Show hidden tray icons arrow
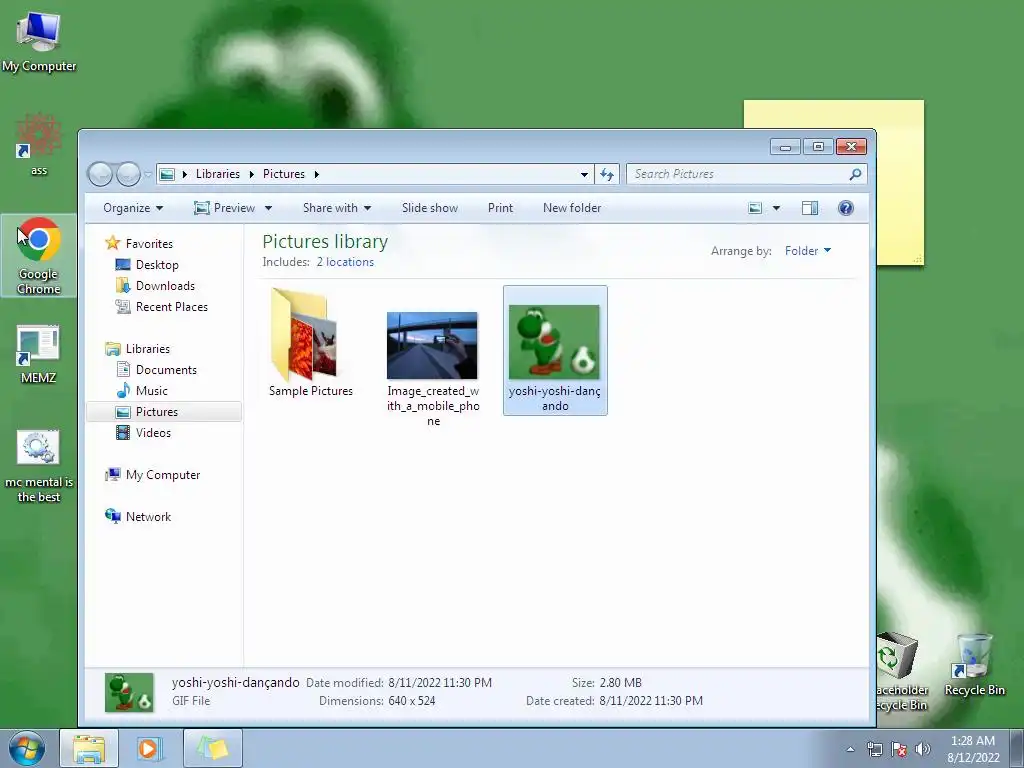 click(850, 749)
